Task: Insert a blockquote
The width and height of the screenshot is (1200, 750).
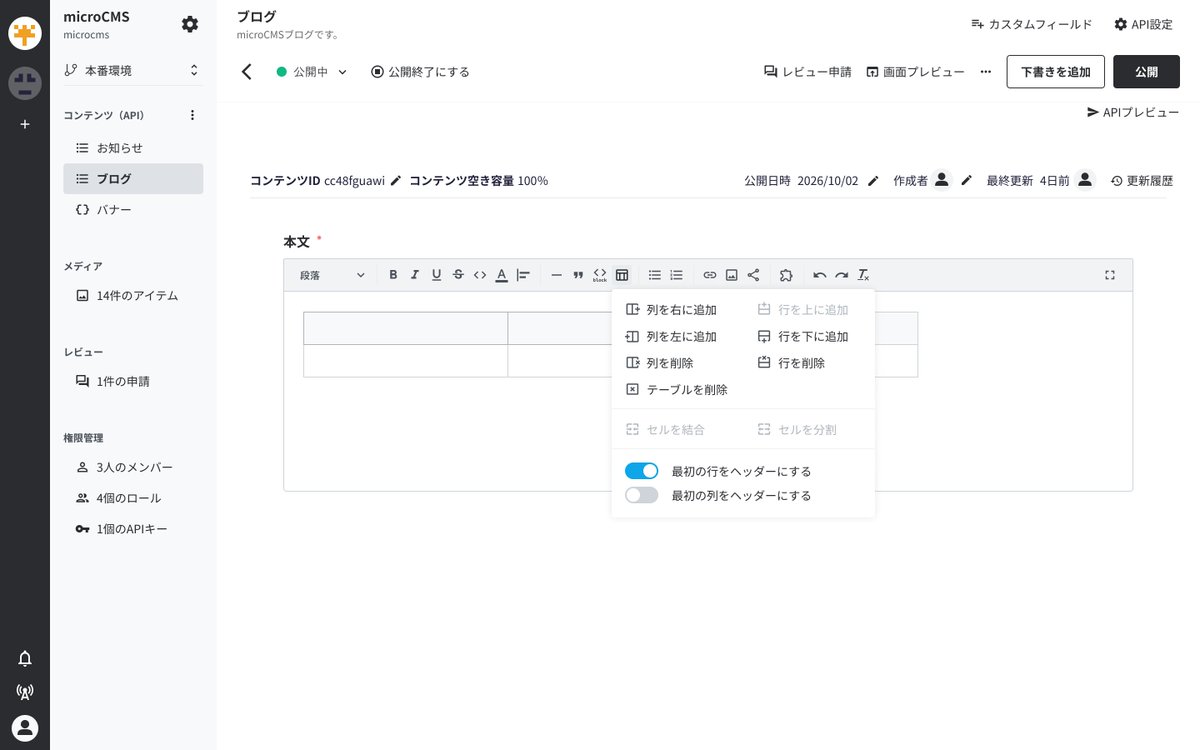Action: [x=578, y=275]
